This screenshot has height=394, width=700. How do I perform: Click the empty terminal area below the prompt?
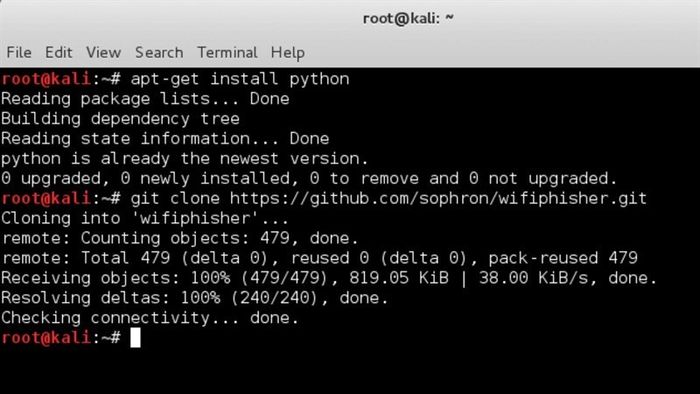coord(350,370)
